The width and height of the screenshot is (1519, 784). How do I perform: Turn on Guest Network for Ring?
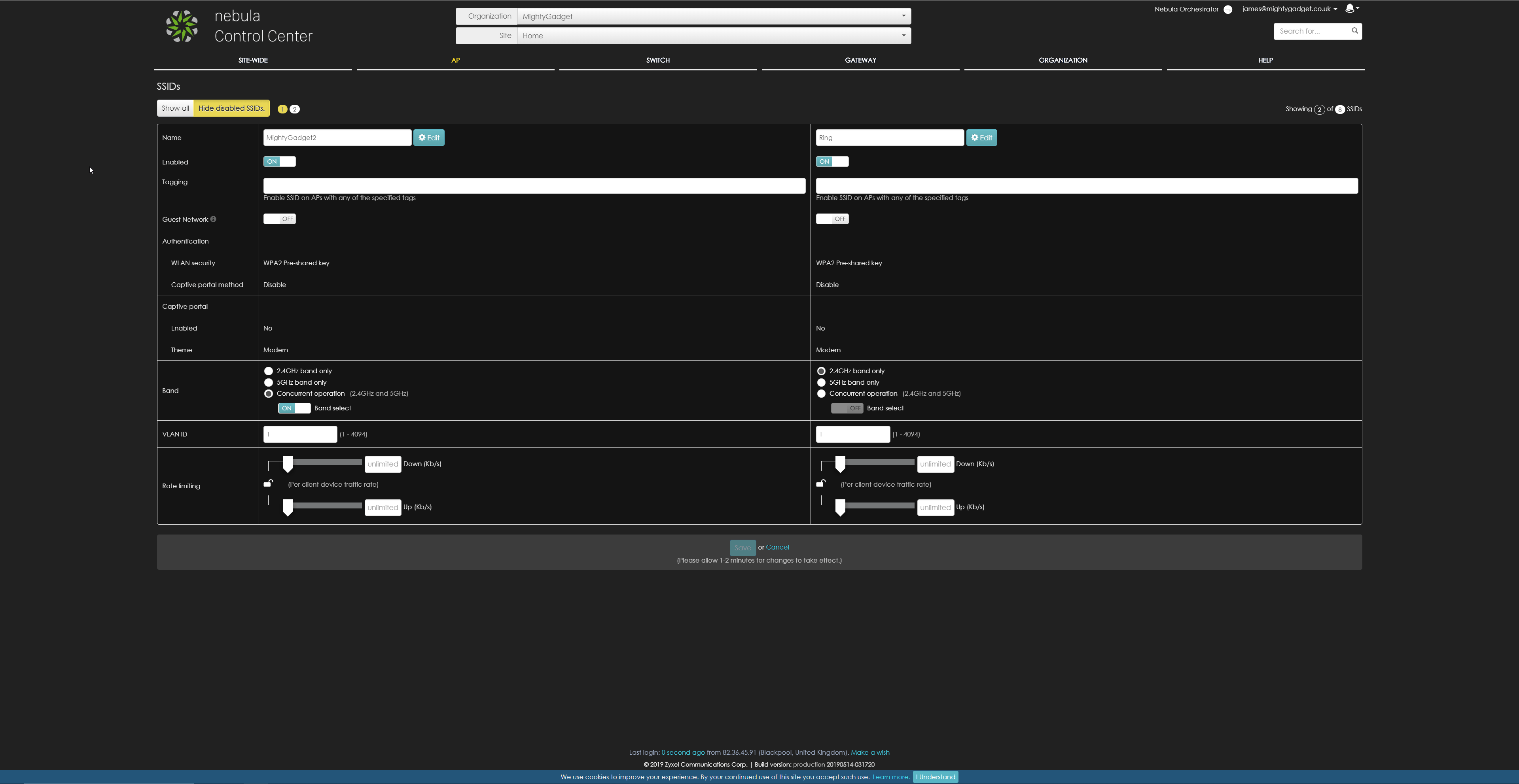point(832,219)
